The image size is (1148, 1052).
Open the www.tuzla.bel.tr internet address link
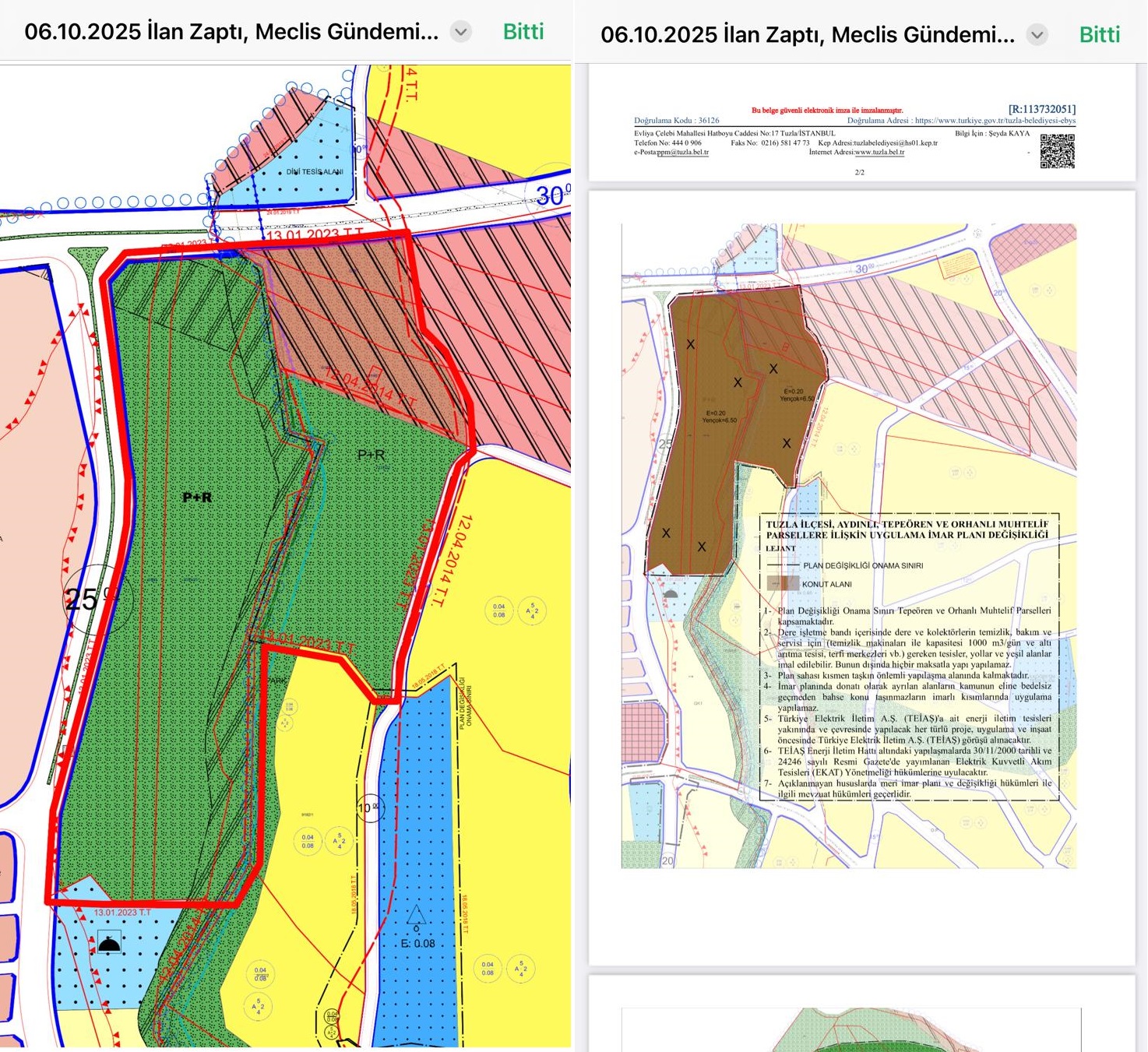pos(879,152)
